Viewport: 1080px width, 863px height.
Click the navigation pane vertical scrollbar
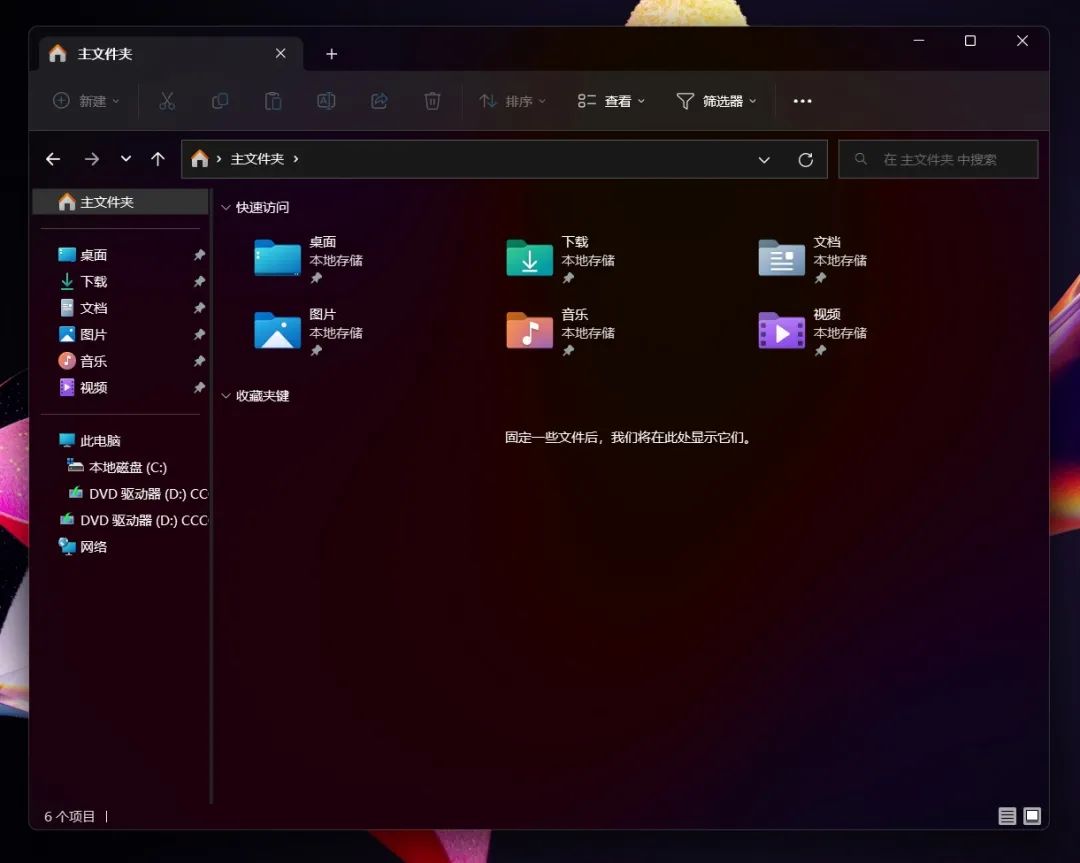(211, 496)
